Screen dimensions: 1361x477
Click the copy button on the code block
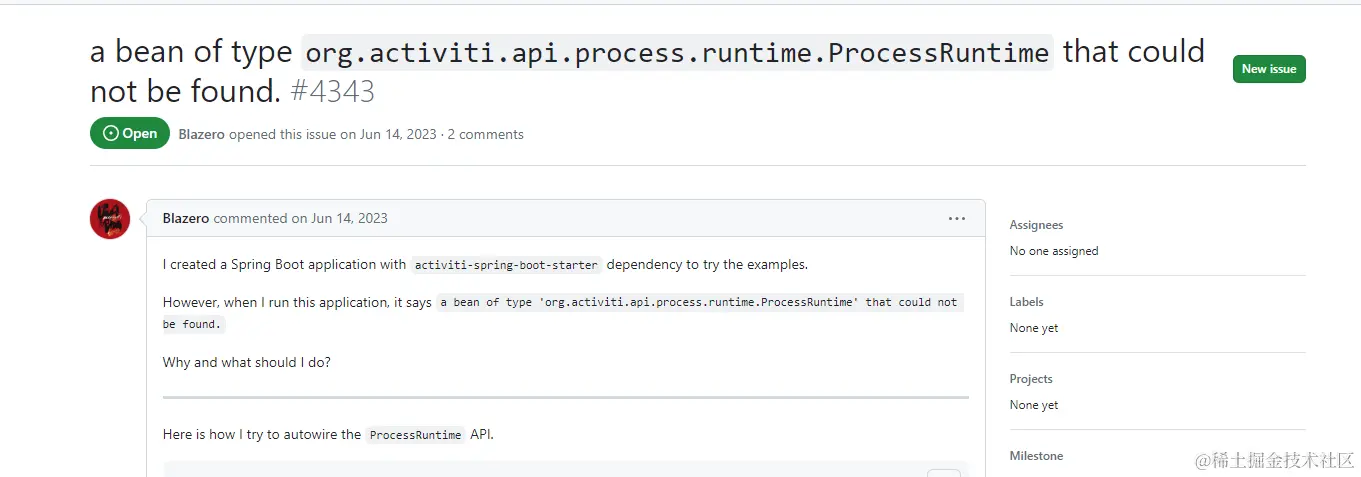point(943,472)
